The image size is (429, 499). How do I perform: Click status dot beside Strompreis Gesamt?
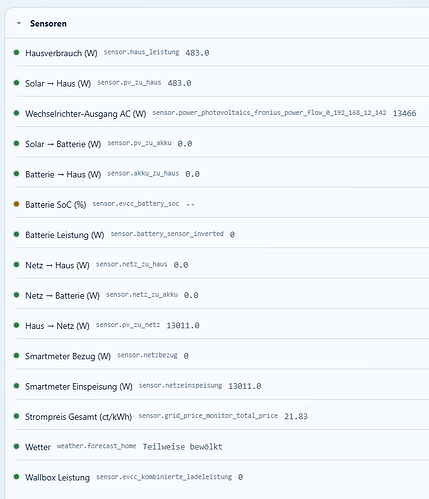(x=16, y=416)
